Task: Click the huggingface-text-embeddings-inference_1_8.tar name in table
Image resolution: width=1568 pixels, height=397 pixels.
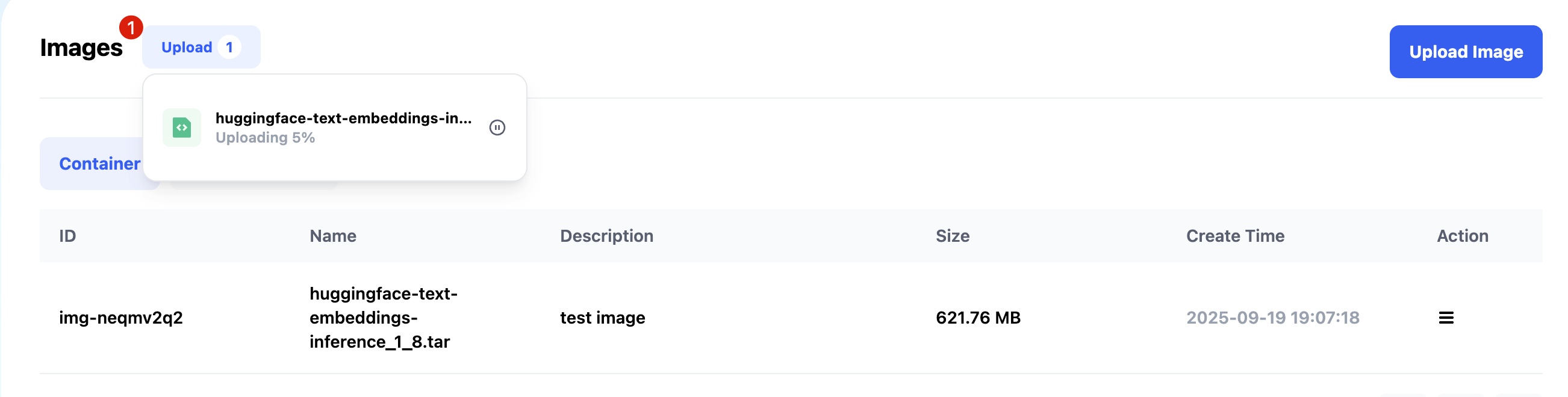Action: tap(383, 318)
